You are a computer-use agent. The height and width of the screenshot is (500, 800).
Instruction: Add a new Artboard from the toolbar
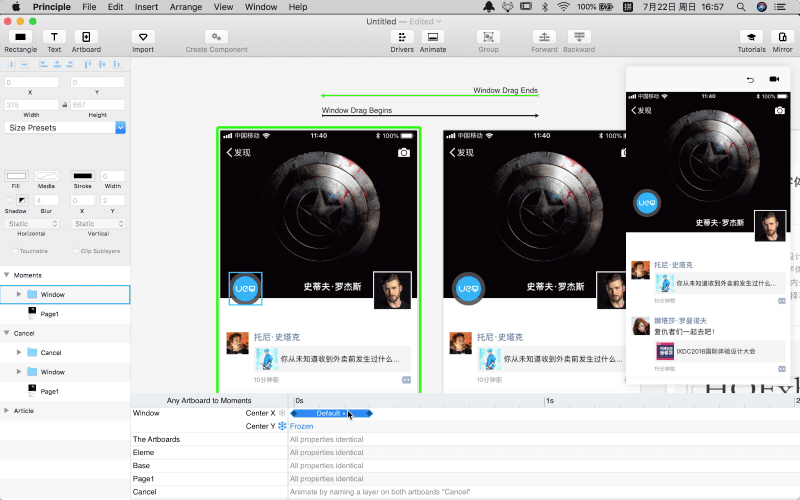[x=86, y=37]
